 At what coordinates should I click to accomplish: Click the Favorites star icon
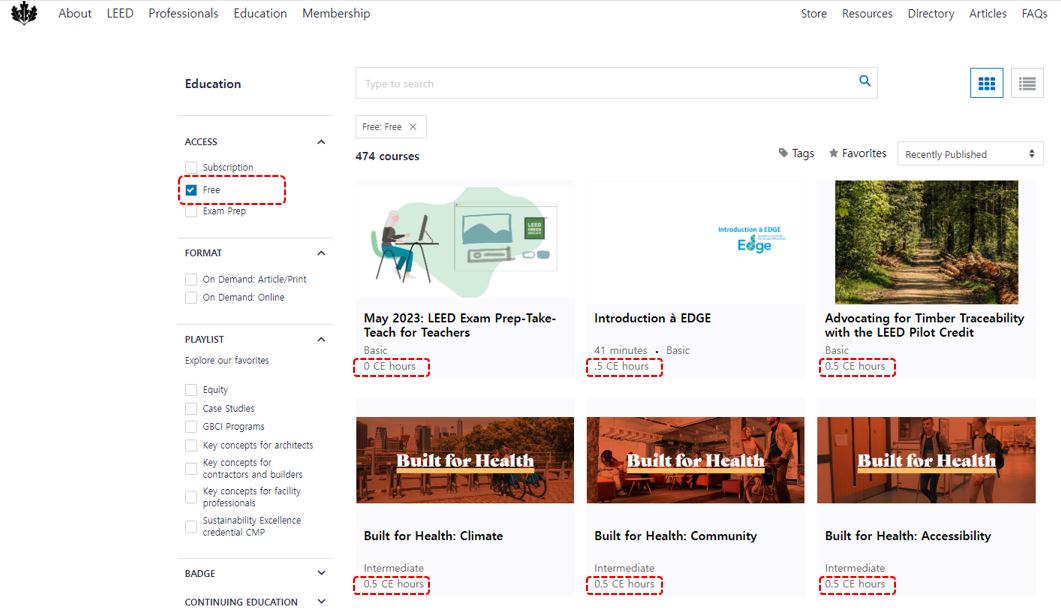(834, 153)
